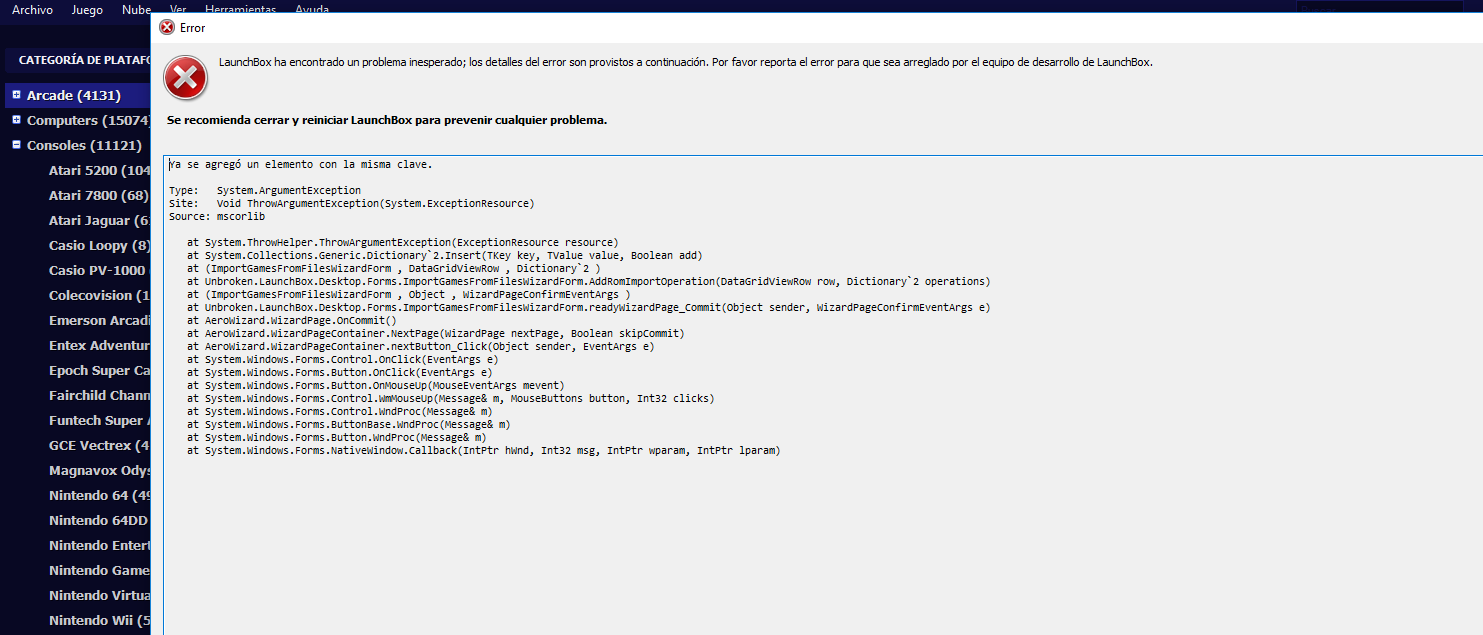Click the large red error icon beside the message
The height and width of the screenshot is (635, 1483).
pyautogui.click(x=186, y=76)
